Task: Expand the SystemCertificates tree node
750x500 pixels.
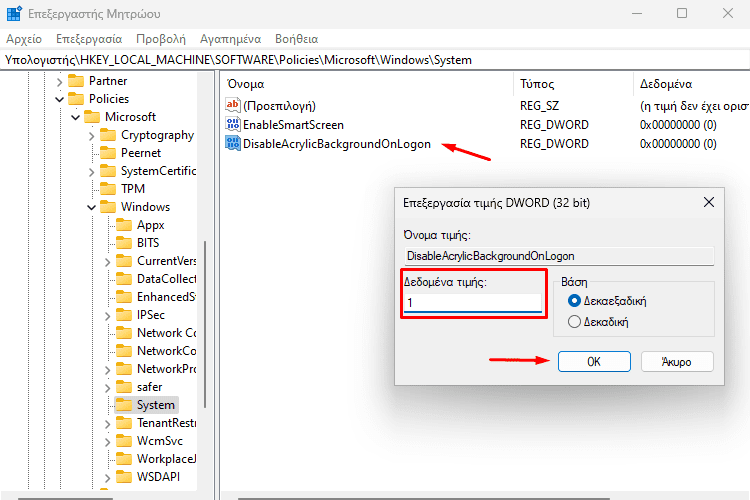Action: (x=92, y=172)
